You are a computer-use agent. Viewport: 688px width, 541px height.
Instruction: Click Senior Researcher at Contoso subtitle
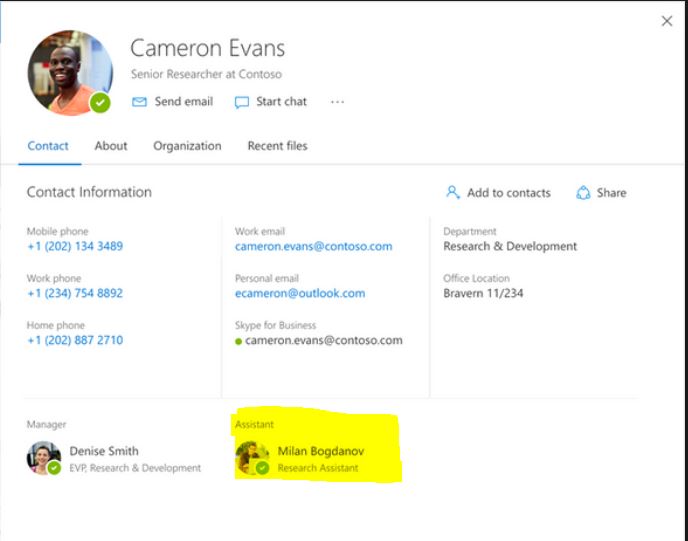click(206, 74)
